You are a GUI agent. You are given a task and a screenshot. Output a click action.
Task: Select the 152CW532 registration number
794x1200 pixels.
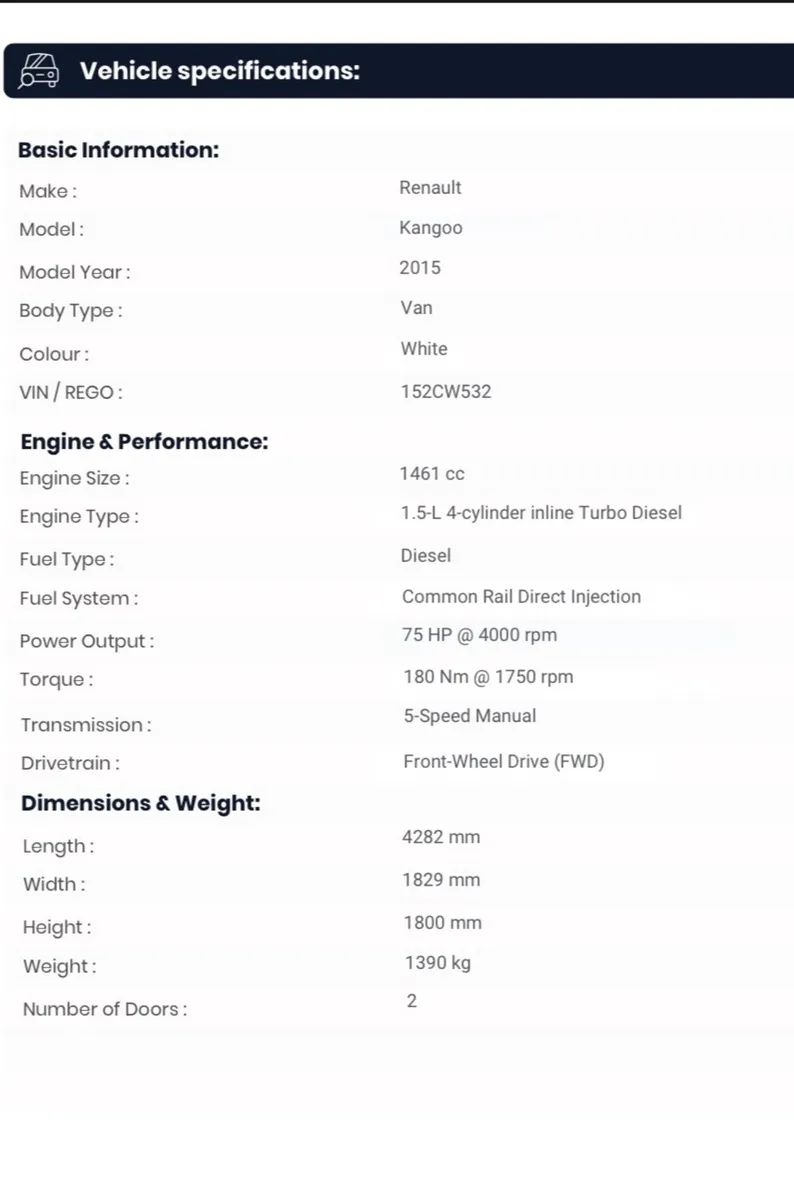tap(446, 392)
